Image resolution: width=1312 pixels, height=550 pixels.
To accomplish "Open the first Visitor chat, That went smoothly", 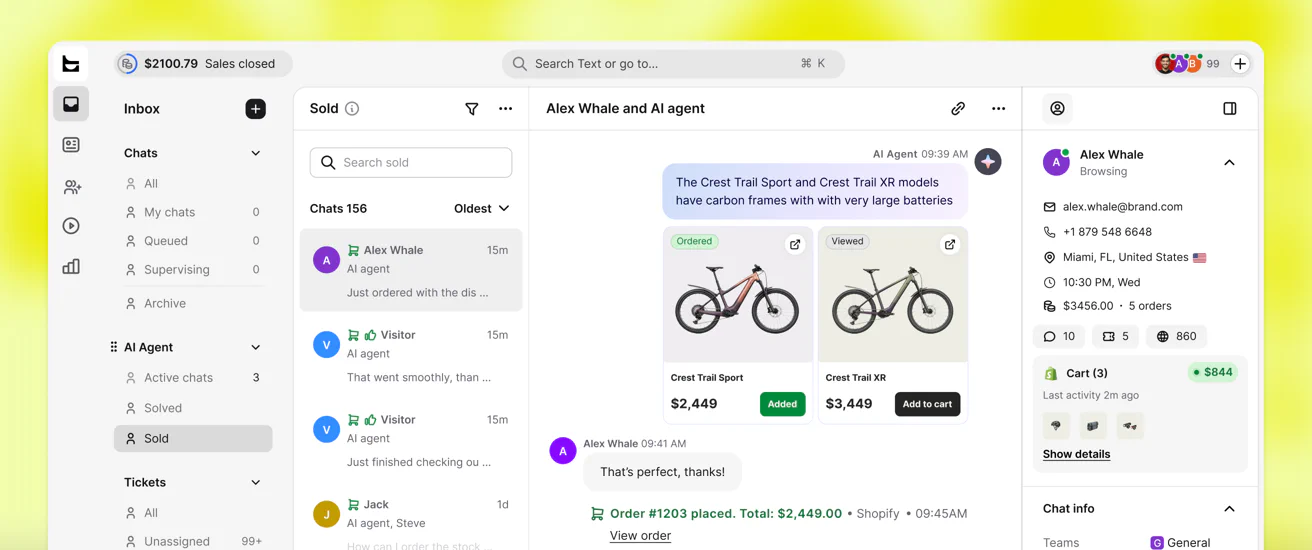I will (x=411, y=356).
